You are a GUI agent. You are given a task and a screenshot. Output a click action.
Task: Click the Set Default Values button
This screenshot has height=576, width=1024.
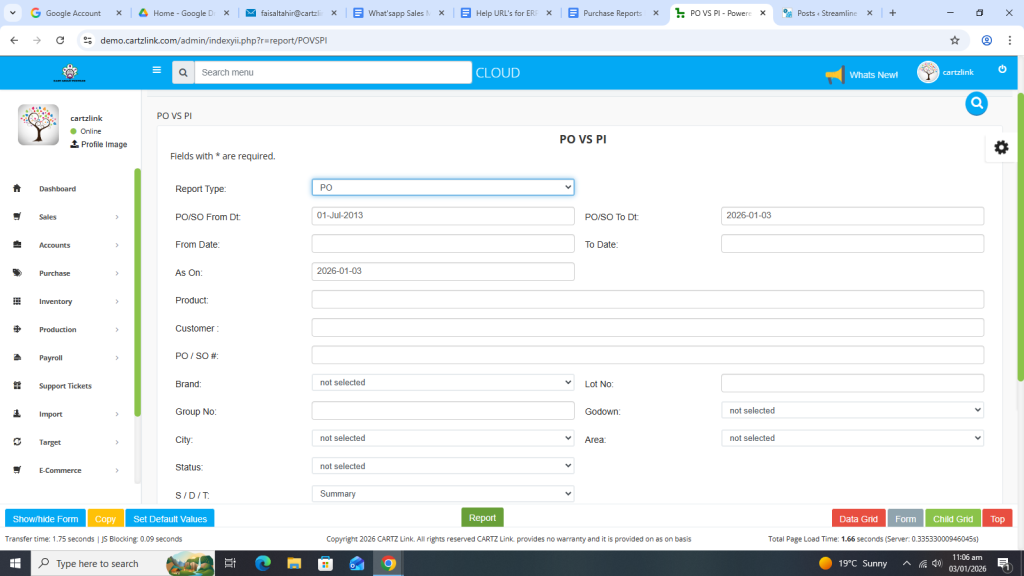pyautogui.click(x=170, y=519)
